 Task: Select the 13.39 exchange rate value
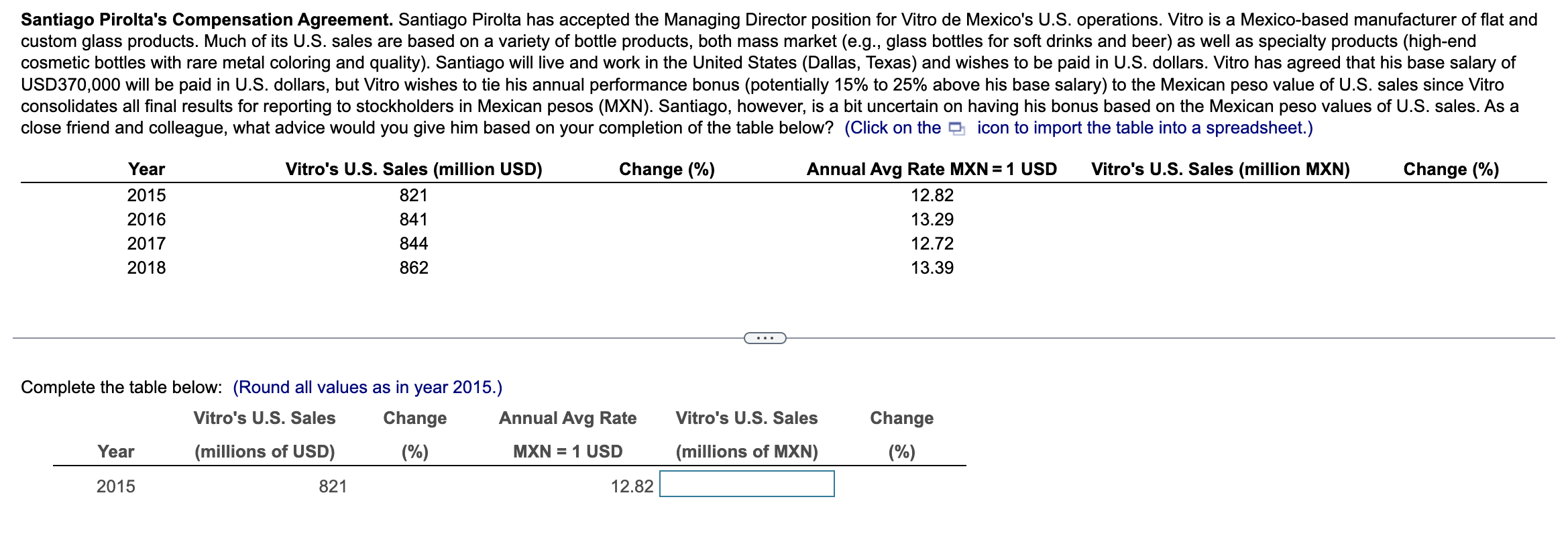tap(932, 268)
